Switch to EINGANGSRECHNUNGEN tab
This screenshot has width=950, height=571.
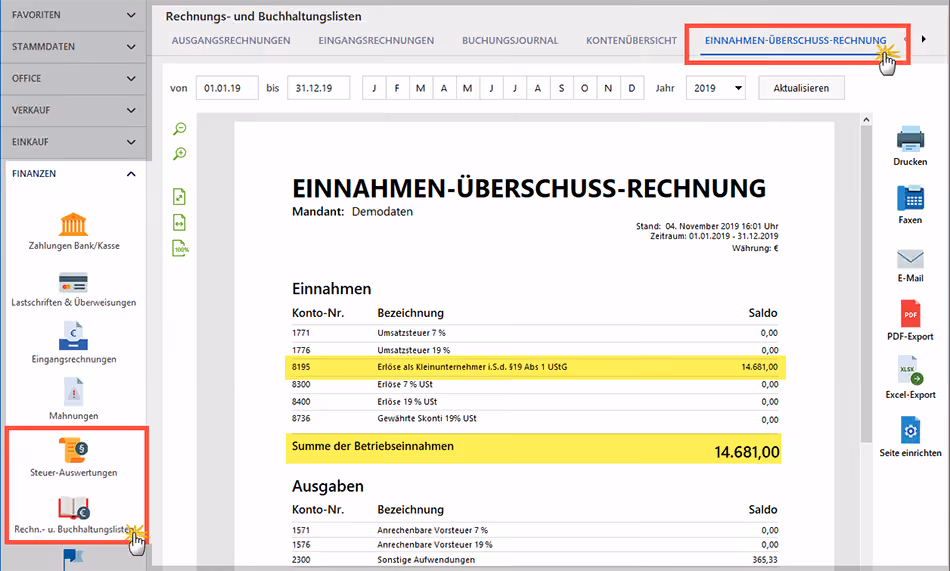click(x=376, y=41)
